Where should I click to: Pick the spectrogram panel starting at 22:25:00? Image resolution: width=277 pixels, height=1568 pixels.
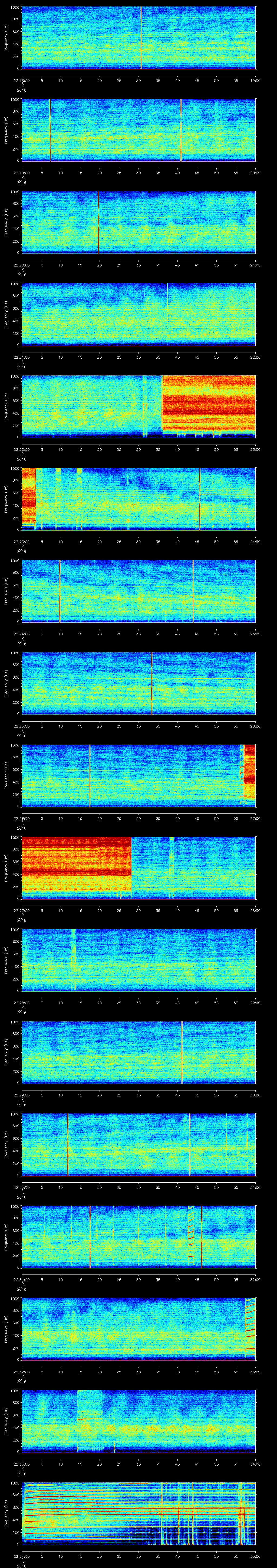point(139,683)
